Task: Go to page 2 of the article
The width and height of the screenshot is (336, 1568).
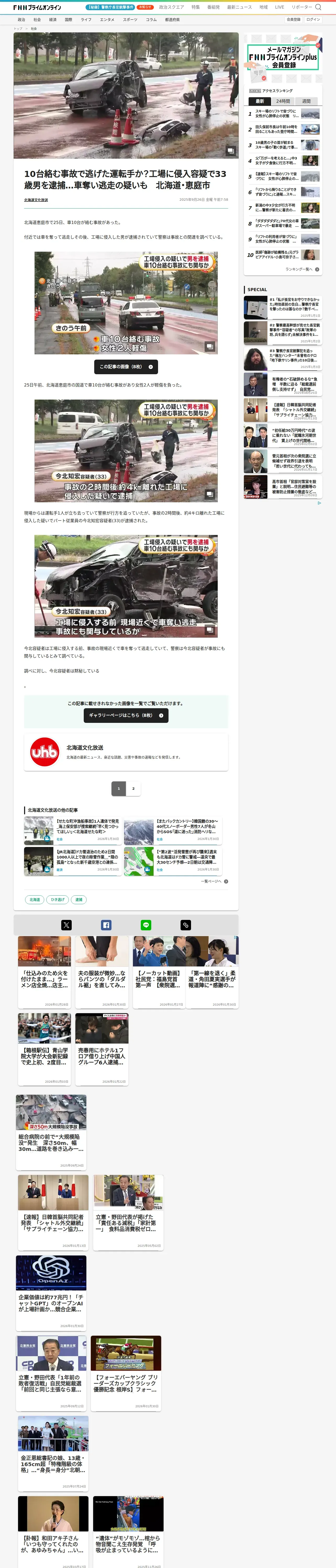Action: point(133,788)
